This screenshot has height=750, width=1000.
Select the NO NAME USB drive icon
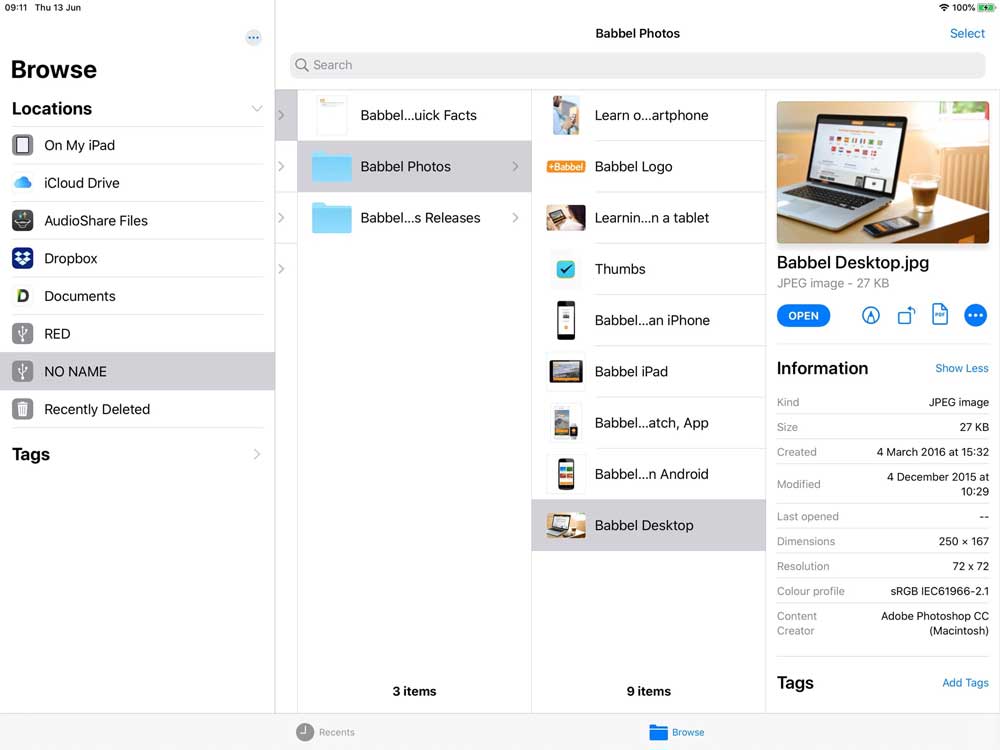pyautogui.click(x=22, y=371)
